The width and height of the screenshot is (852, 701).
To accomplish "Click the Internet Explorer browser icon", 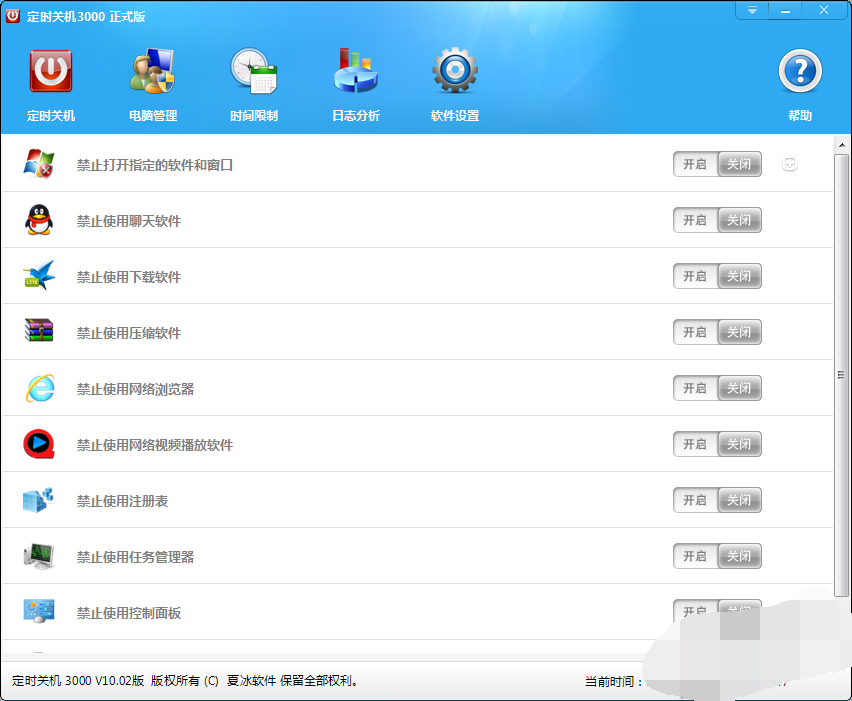I will (39, 388).
